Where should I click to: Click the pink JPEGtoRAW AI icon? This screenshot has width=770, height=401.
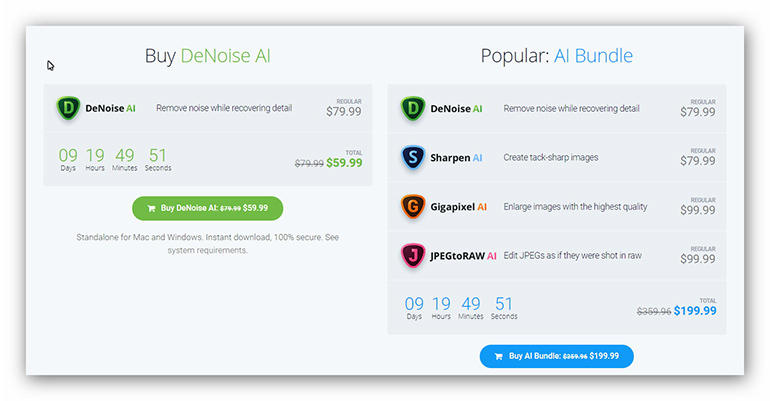point(413,256)
